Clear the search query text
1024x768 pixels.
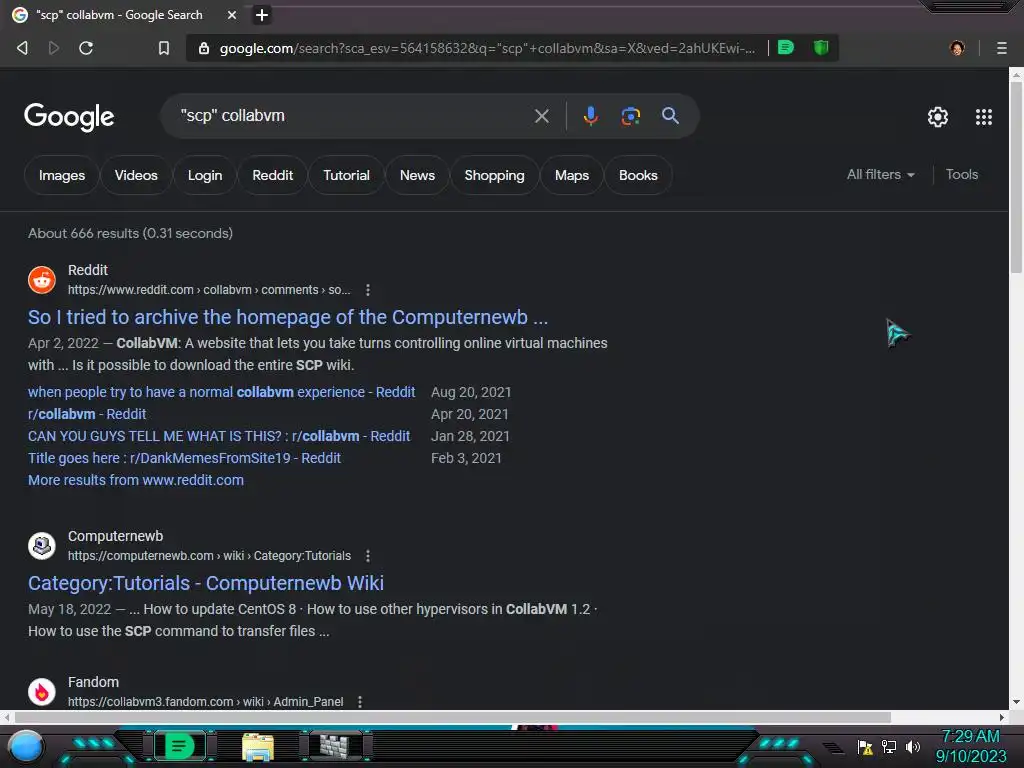point(541,116)
